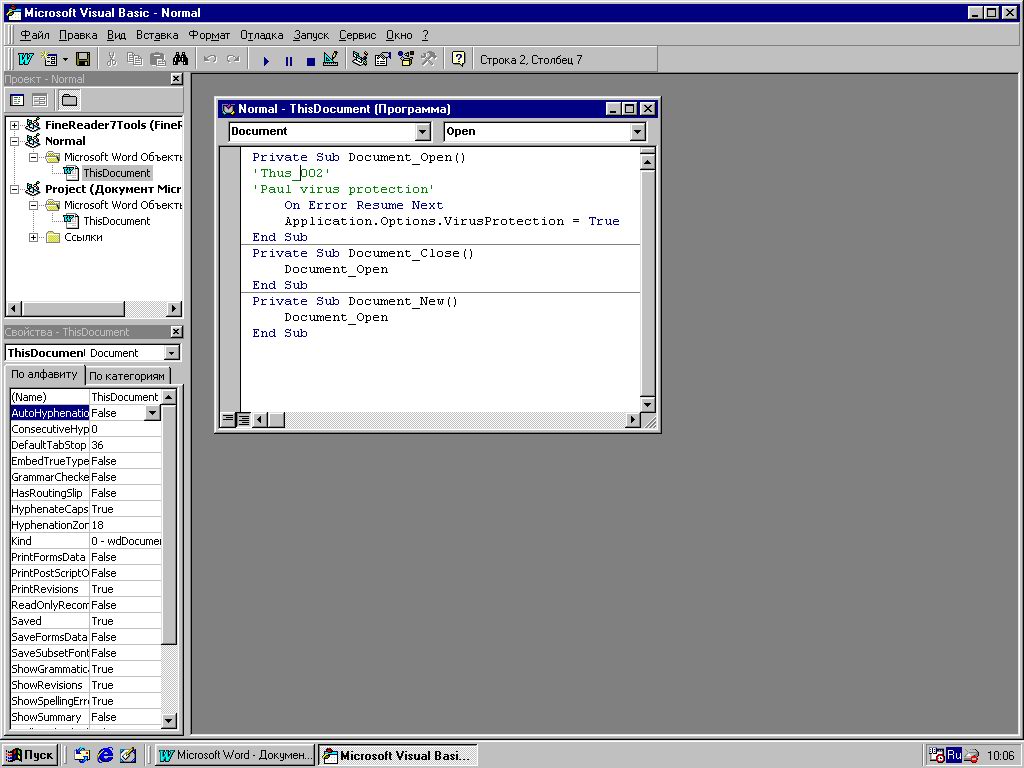Switch to По алфавиту tab

pos(44,374)
